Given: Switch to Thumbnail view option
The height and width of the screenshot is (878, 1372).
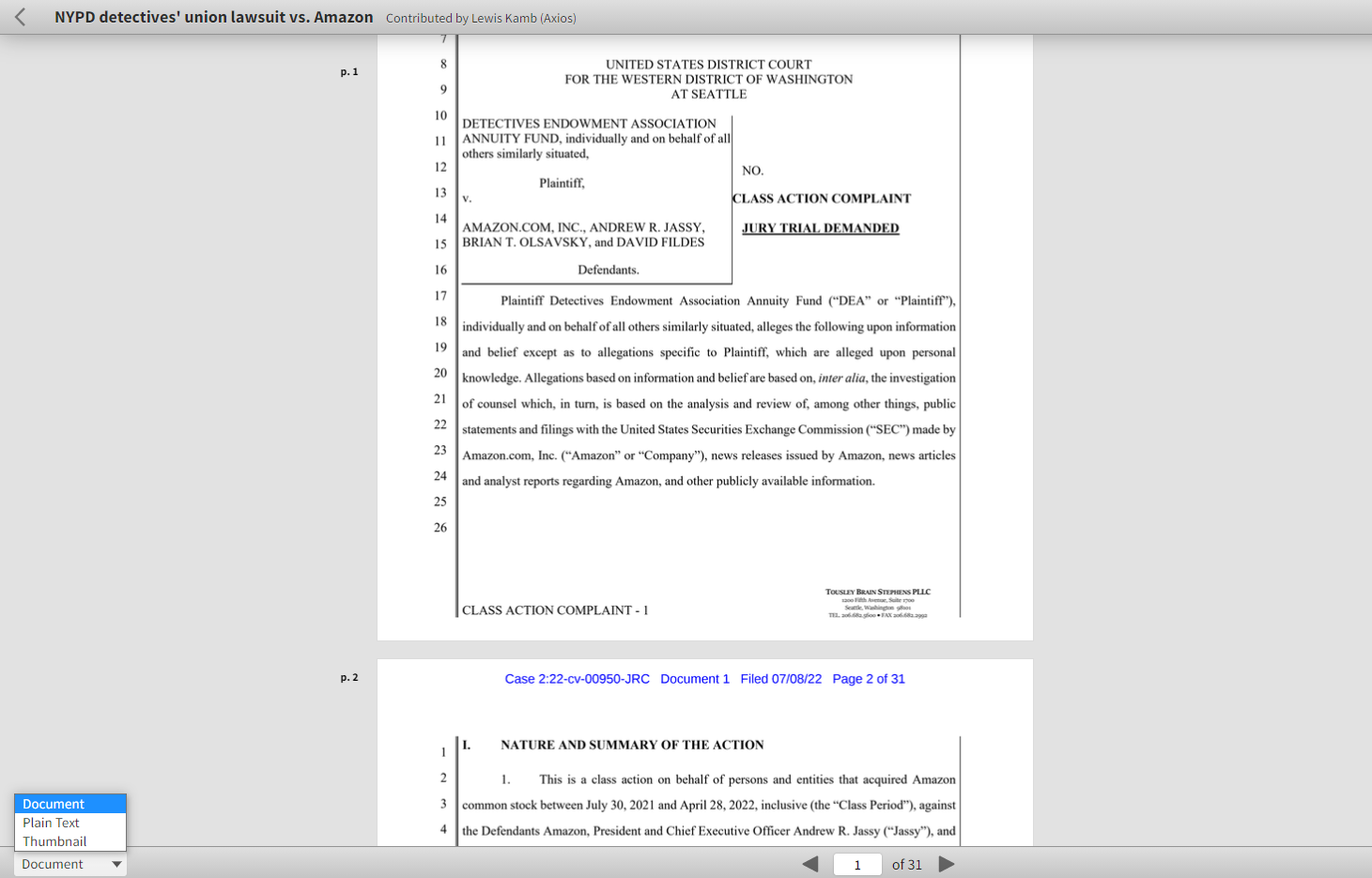Looking at the screenshot, I should click(70, 841).
